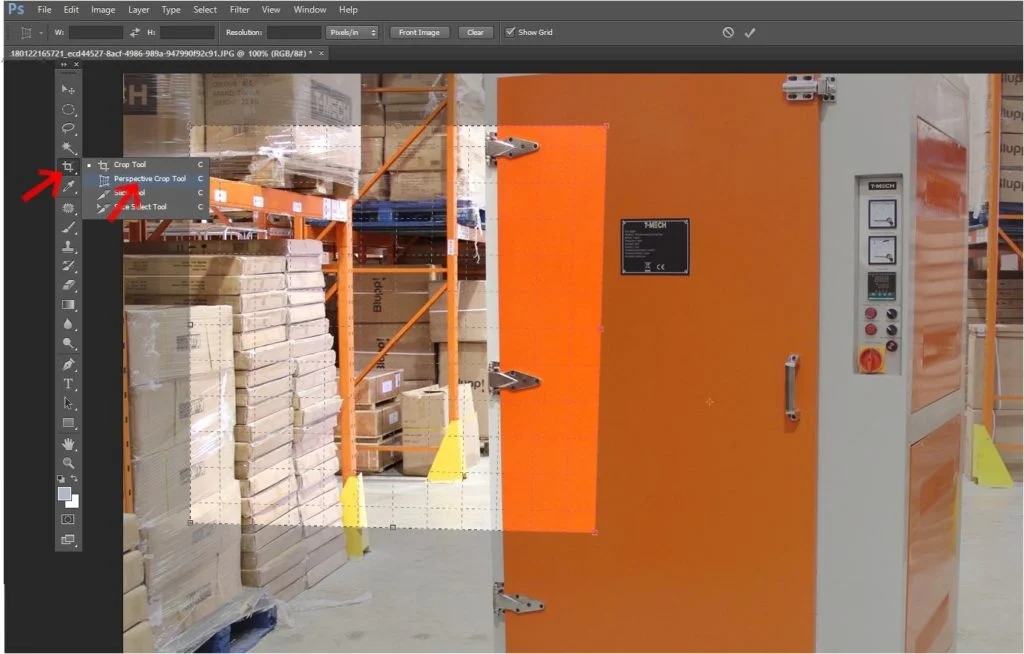Select the Brush tool

click(68, 227)
